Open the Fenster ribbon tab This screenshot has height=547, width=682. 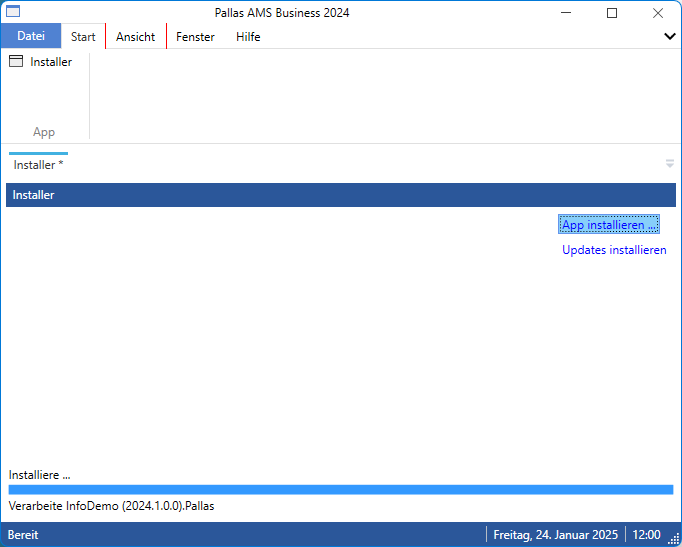(x=195, y=37)
